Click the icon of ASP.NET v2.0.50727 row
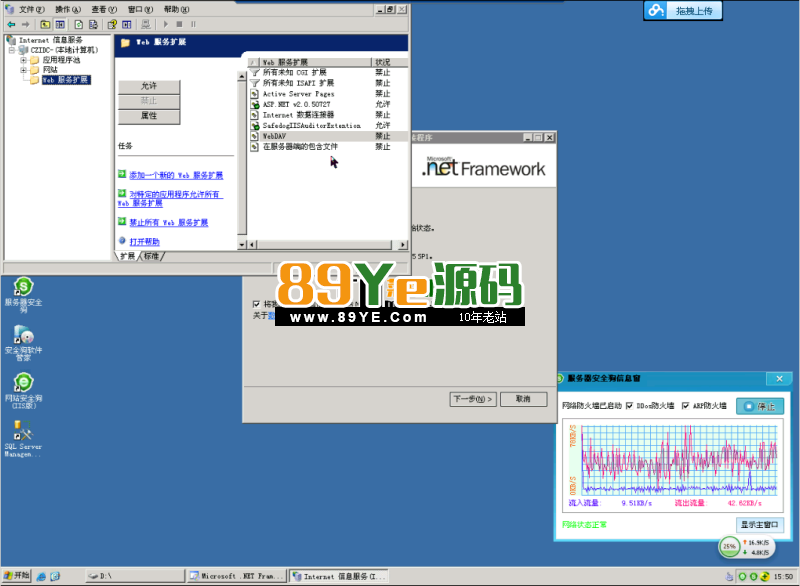 (255, 105)
